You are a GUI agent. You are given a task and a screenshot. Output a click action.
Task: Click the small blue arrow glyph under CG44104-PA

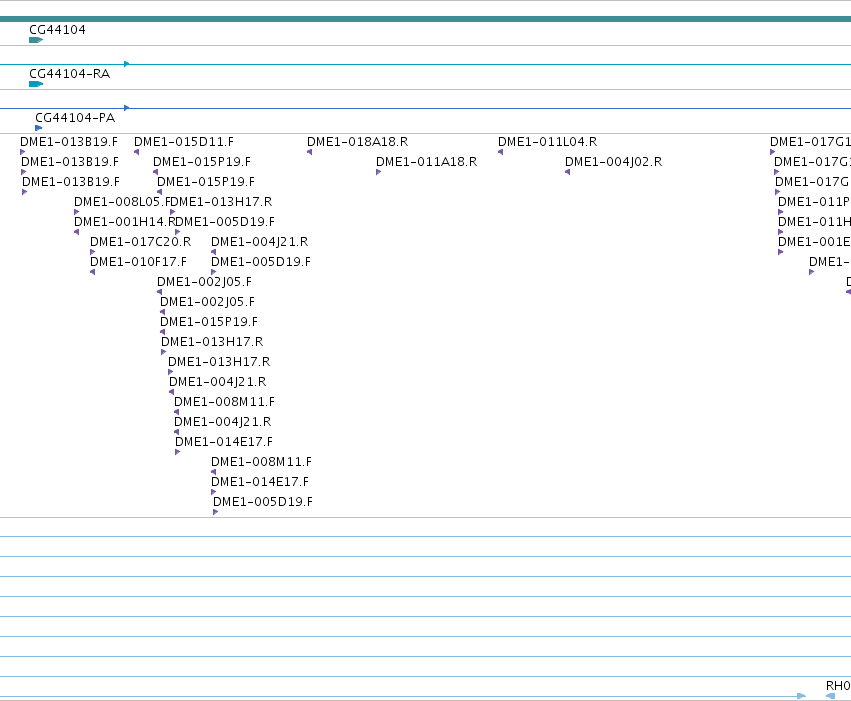coord(39,128)
